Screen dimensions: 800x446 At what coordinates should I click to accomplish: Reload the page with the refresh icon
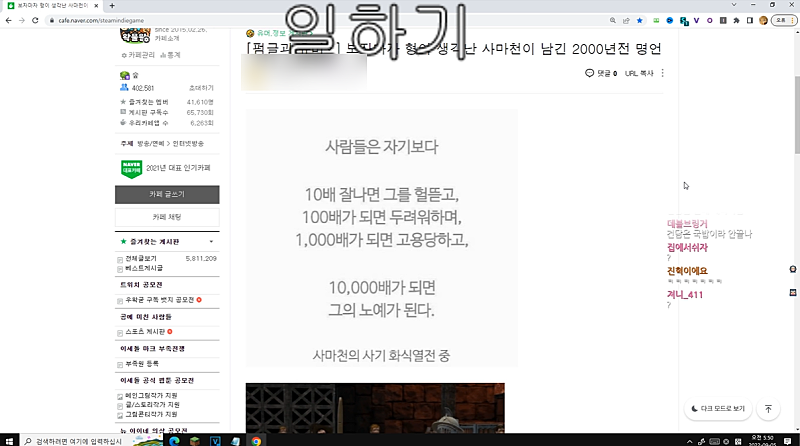coord(35,20)
